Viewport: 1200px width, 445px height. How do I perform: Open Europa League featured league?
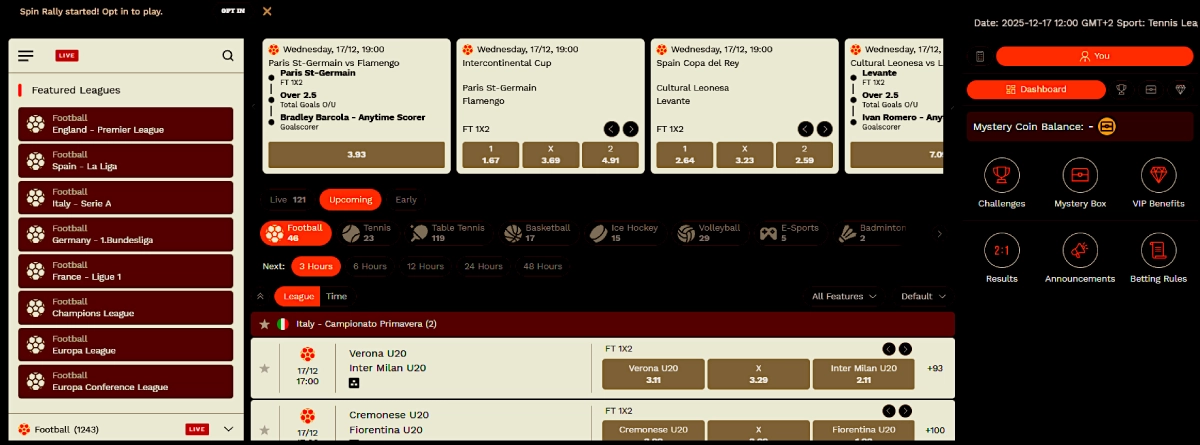coord(125,345)
